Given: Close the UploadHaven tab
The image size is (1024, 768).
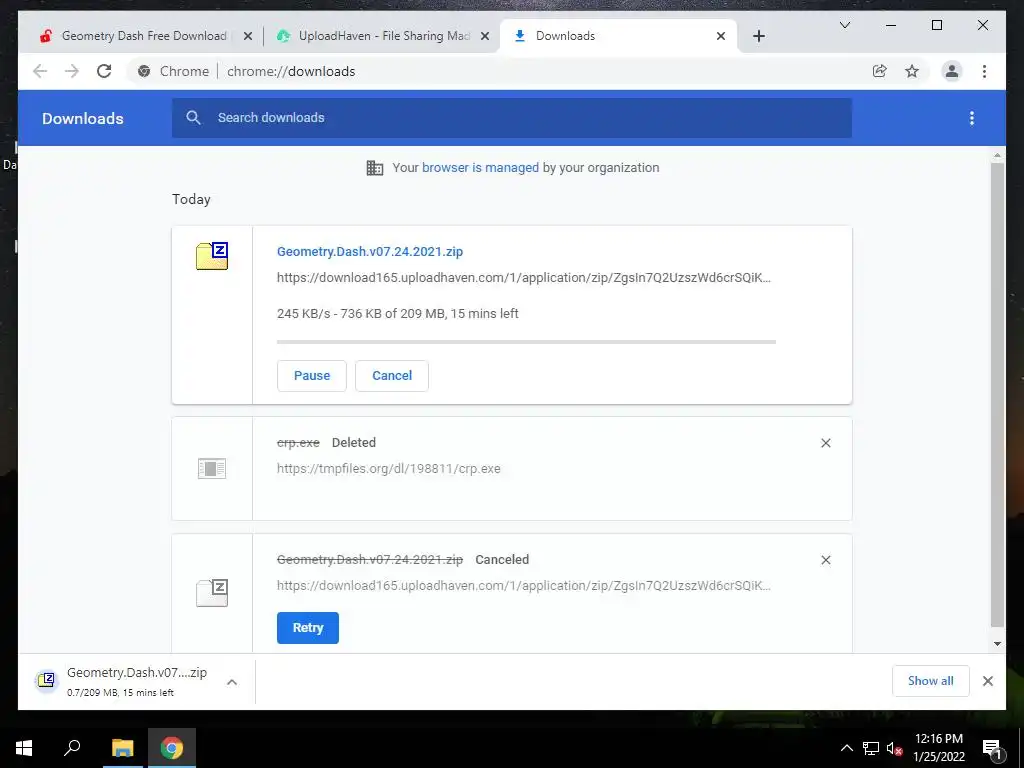Looking at the screenshot, I should click(x=485, y=36).
